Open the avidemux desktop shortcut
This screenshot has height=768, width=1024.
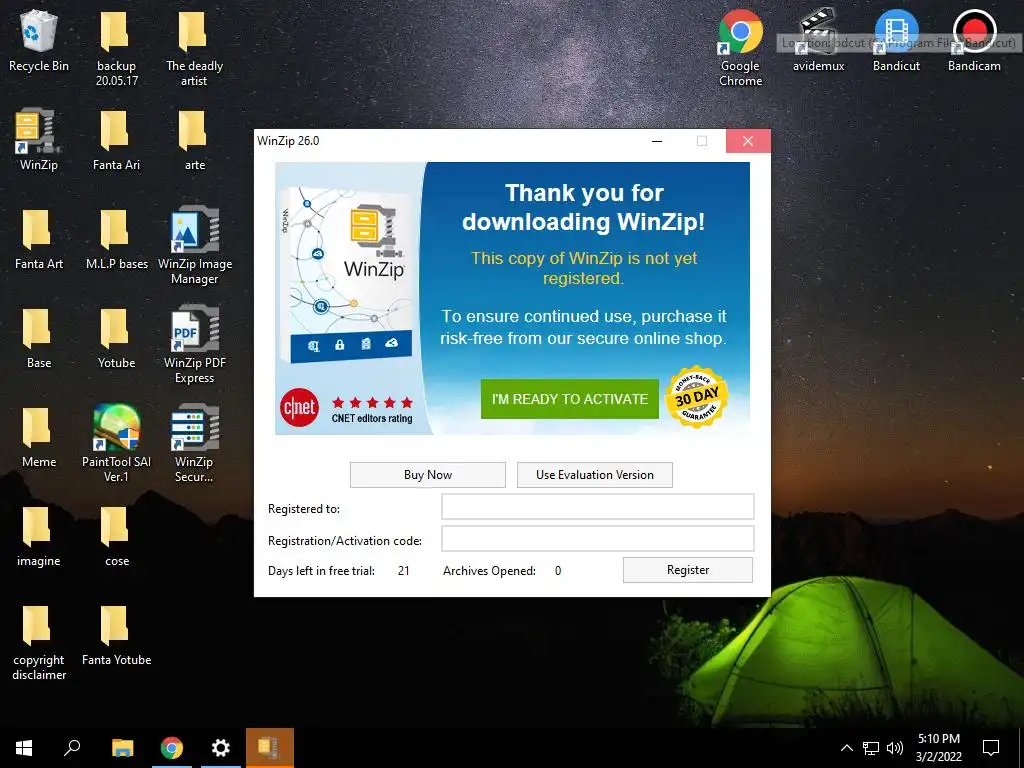pos(818,41)
